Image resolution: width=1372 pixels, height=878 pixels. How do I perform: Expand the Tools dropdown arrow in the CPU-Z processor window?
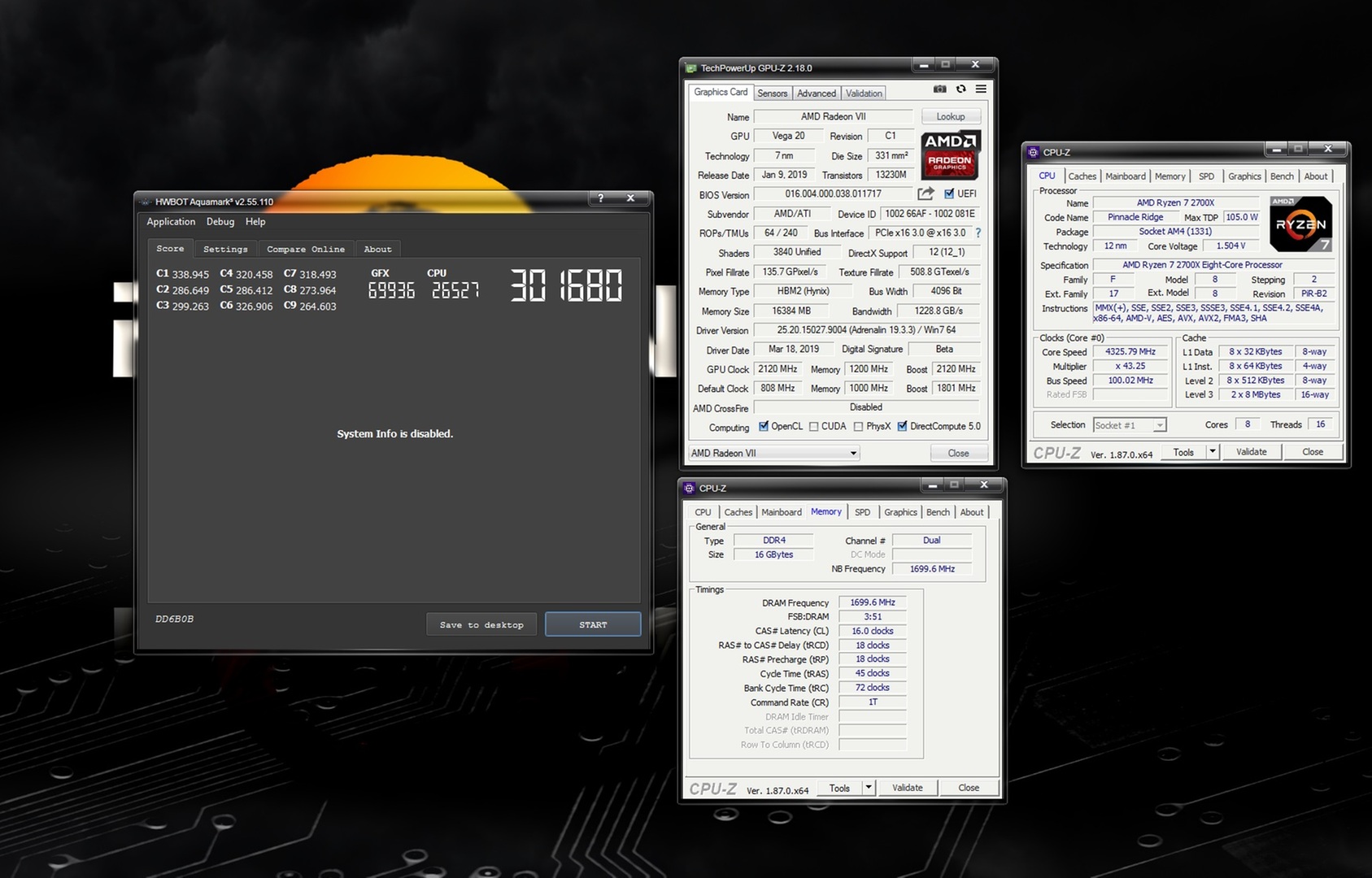tap(1213, 451)
